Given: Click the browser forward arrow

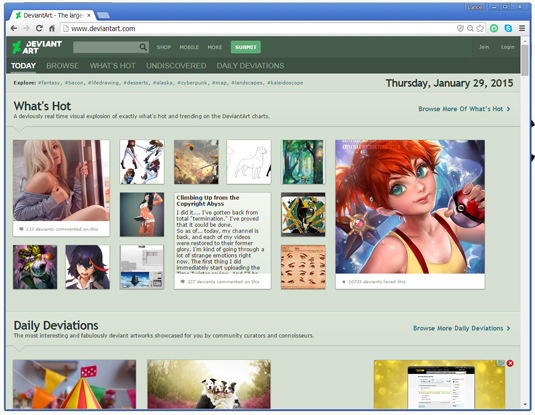Looking at the screenshot, I should 26,28.
